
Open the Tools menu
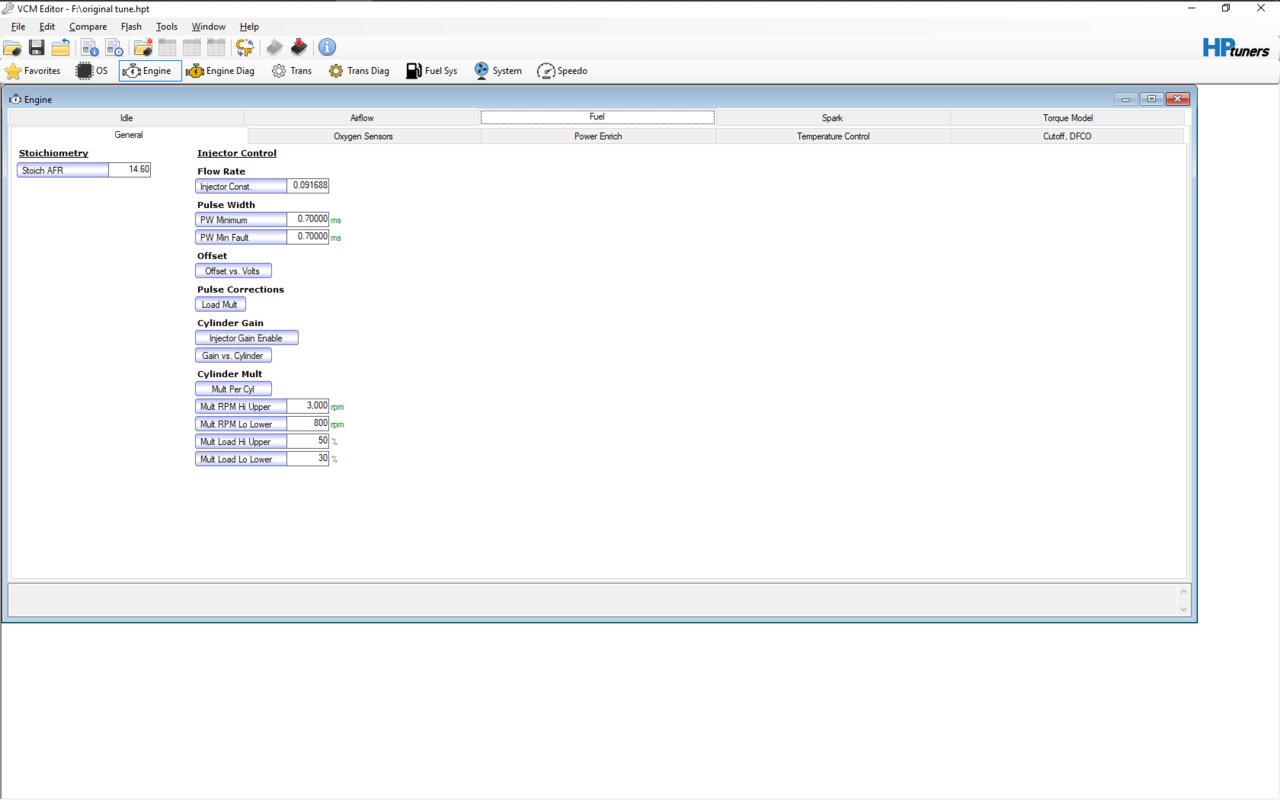point(167,27)
